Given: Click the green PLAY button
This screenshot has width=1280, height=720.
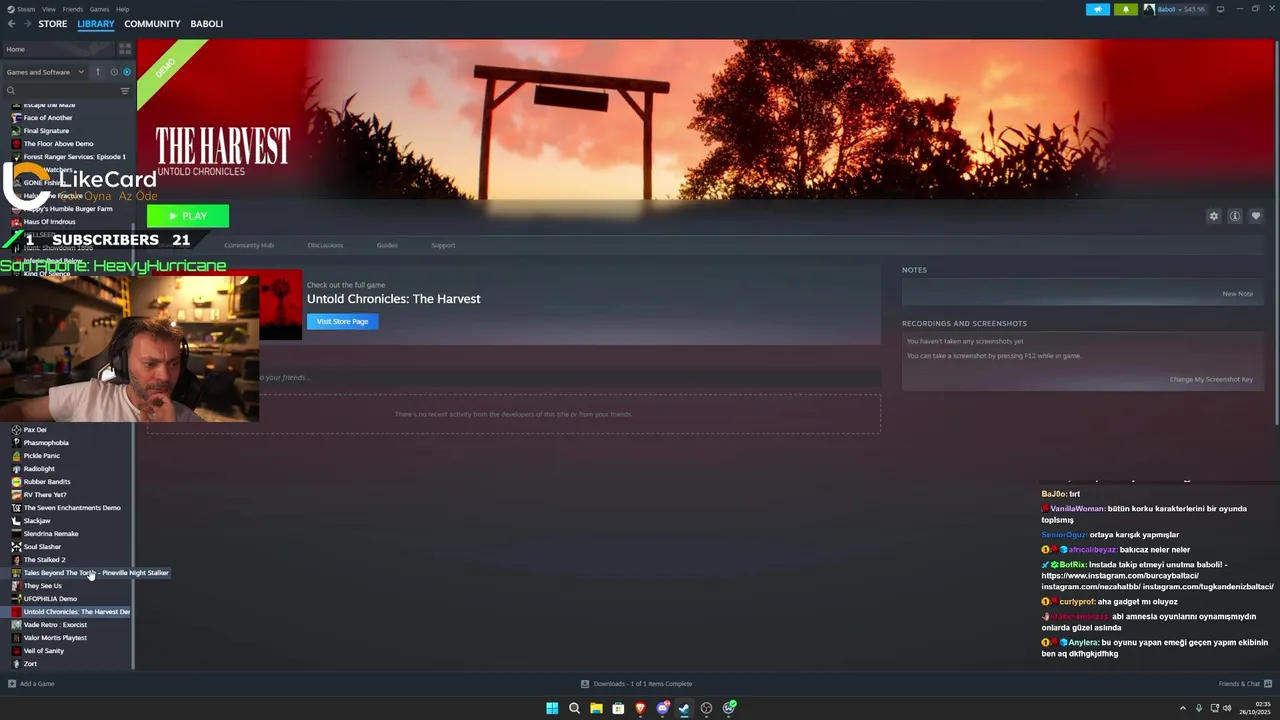Looking at the screenshot, I should (x=188, y=216).
